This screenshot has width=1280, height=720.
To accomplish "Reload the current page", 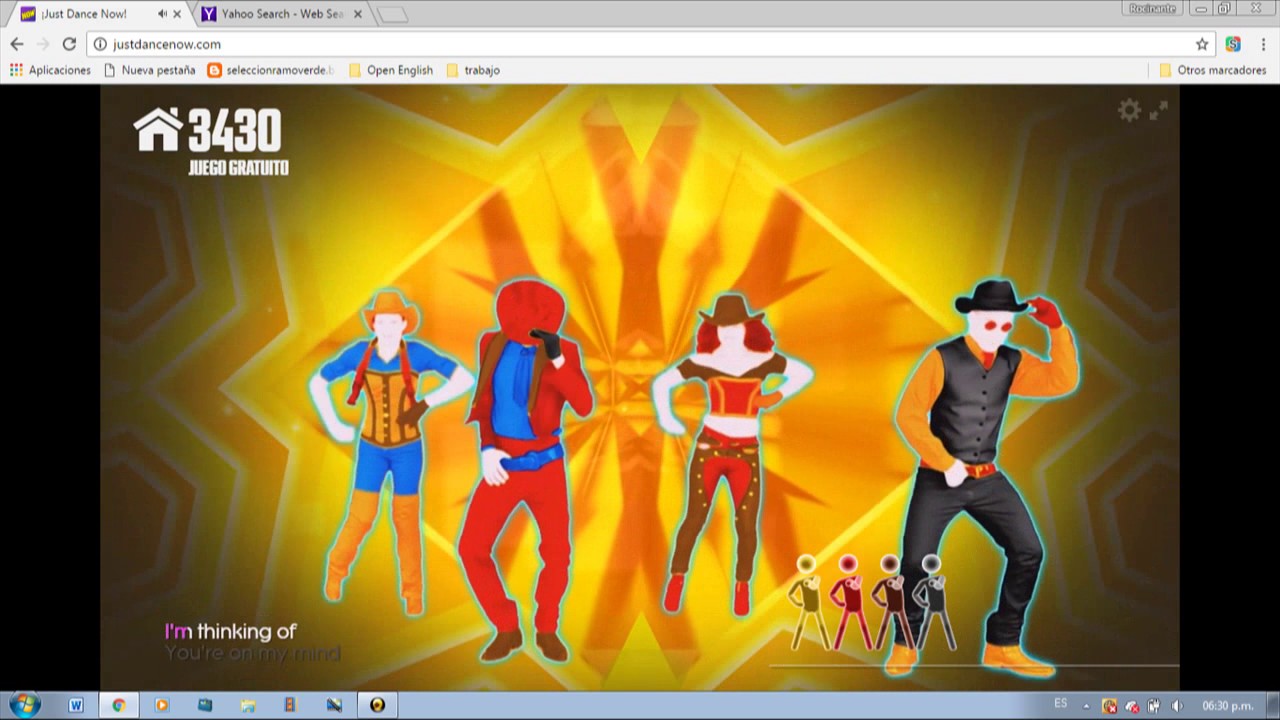I will 69,44.
